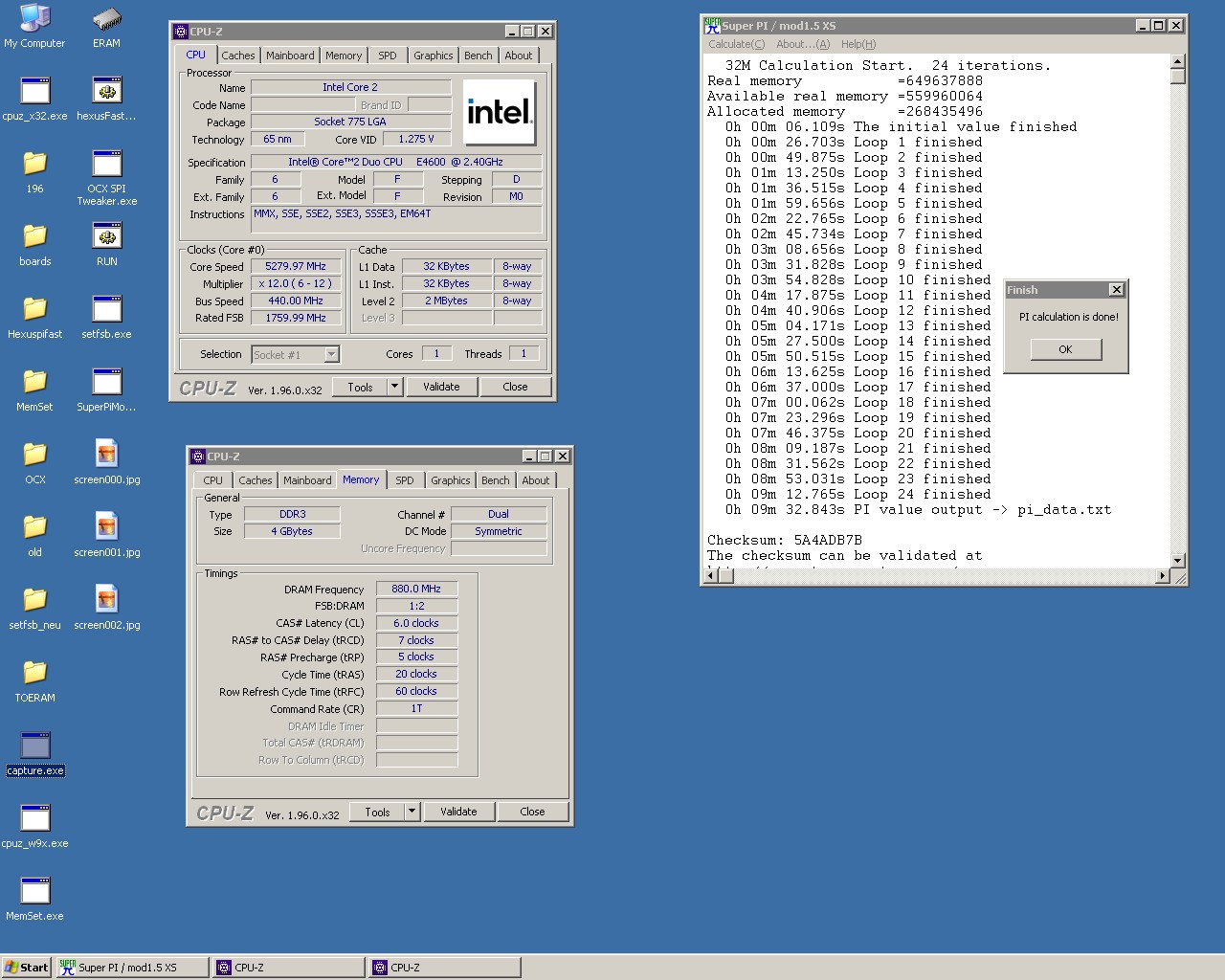1225x980 pixels.
Task: Click the Super PI title bar icon
Action: pos(712,26)
